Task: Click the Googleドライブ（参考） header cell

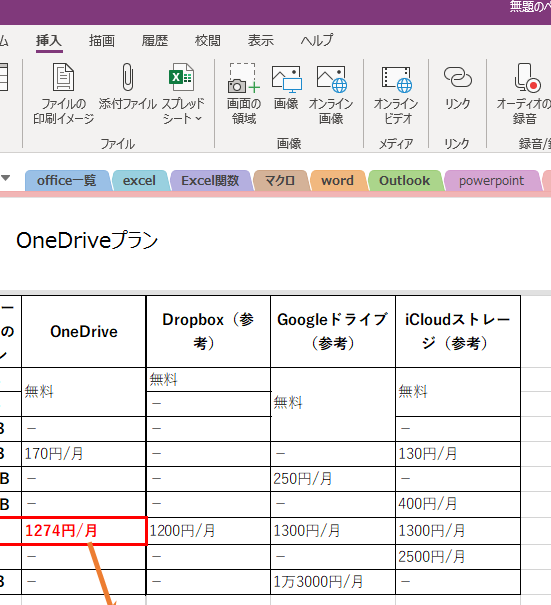Action: [333, 331]
